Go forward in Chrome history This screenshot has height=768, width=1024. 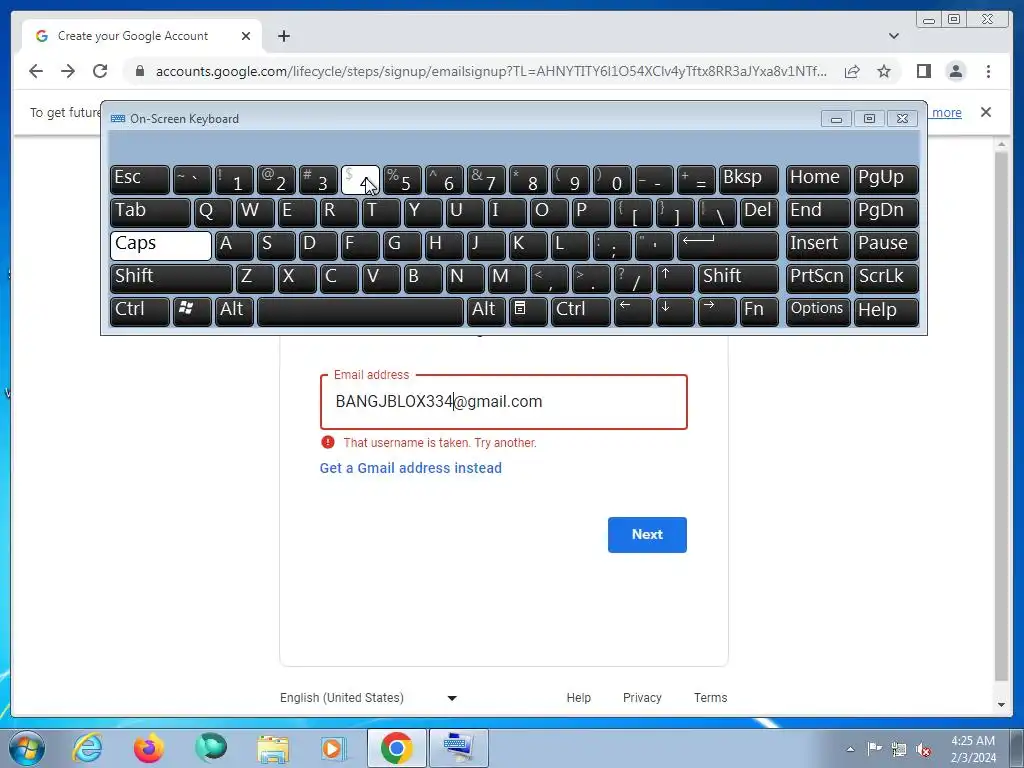pos(68,71)
